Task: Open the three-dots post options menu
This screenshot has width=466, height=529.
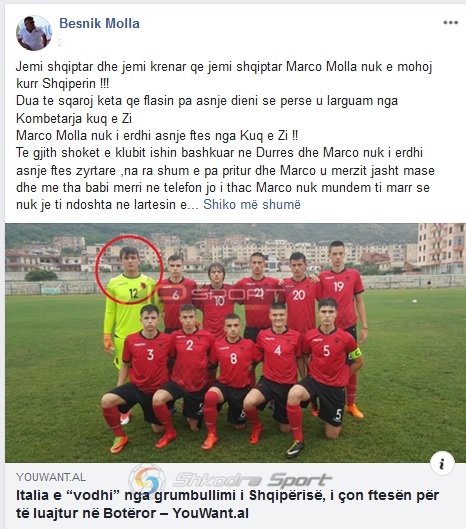Action: point(450,23)
